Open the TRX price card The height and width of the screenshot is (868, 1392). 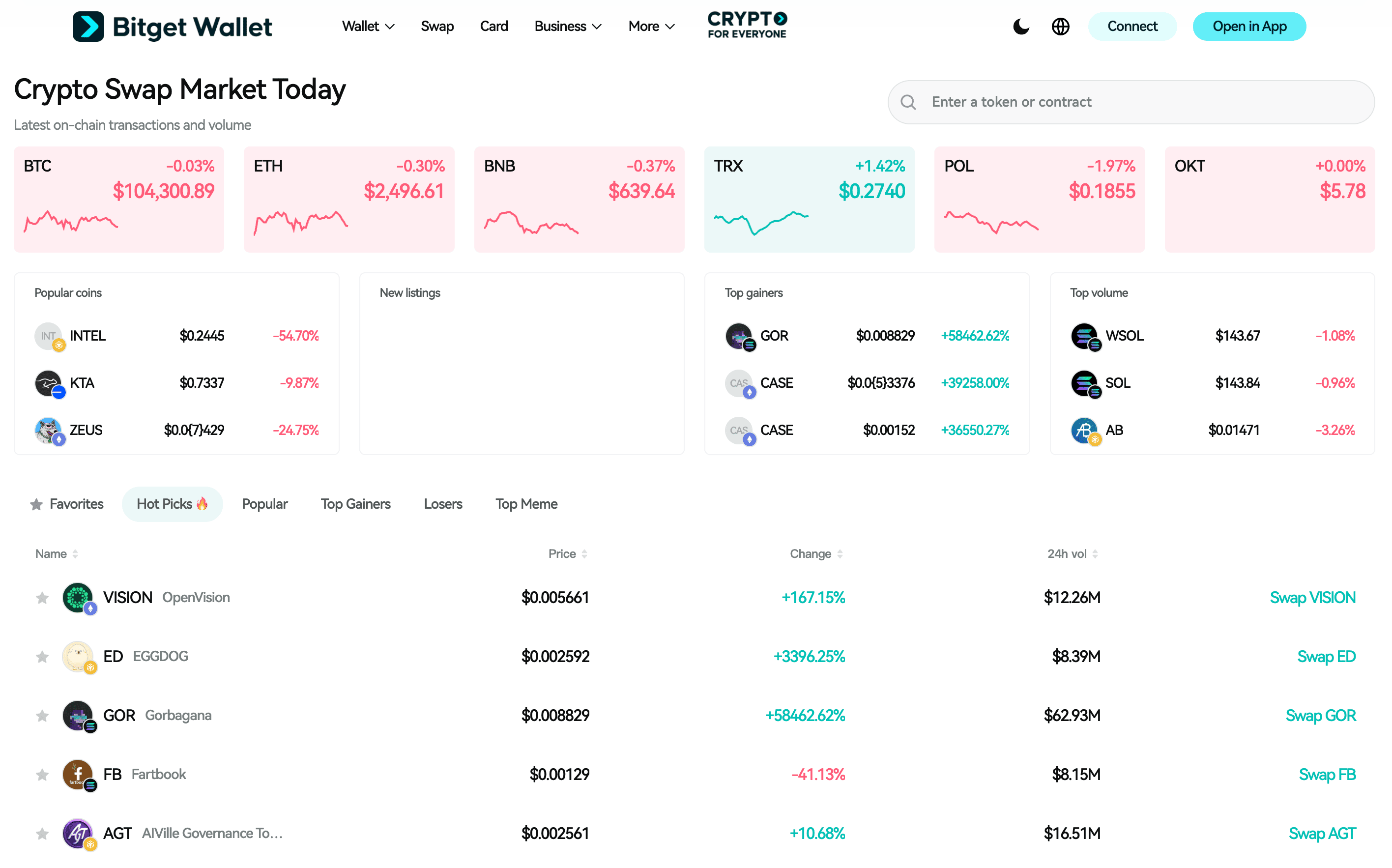point(810,199)
